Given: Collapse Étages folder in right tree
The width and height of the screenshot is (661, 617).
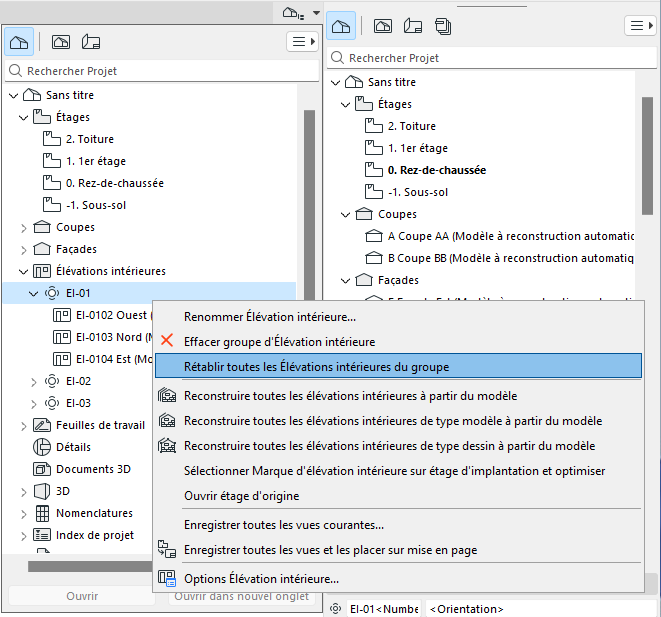Looking at the screenshot, I should [346, 105].
